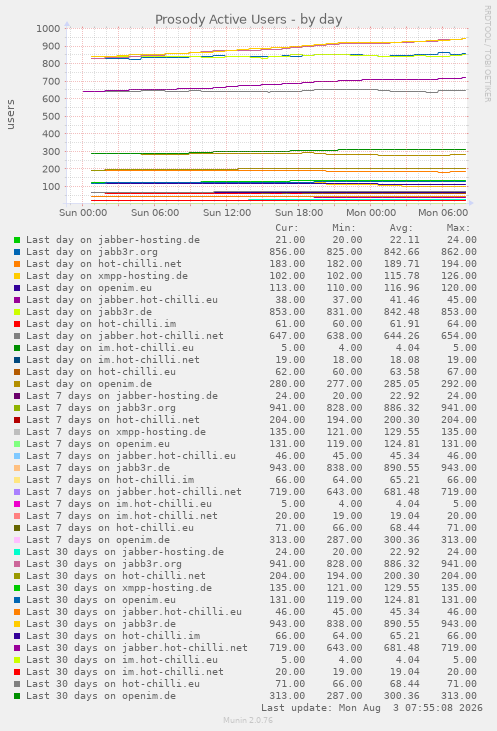Click legend label 'Last day on xmpp-hosting.de'

107,276
